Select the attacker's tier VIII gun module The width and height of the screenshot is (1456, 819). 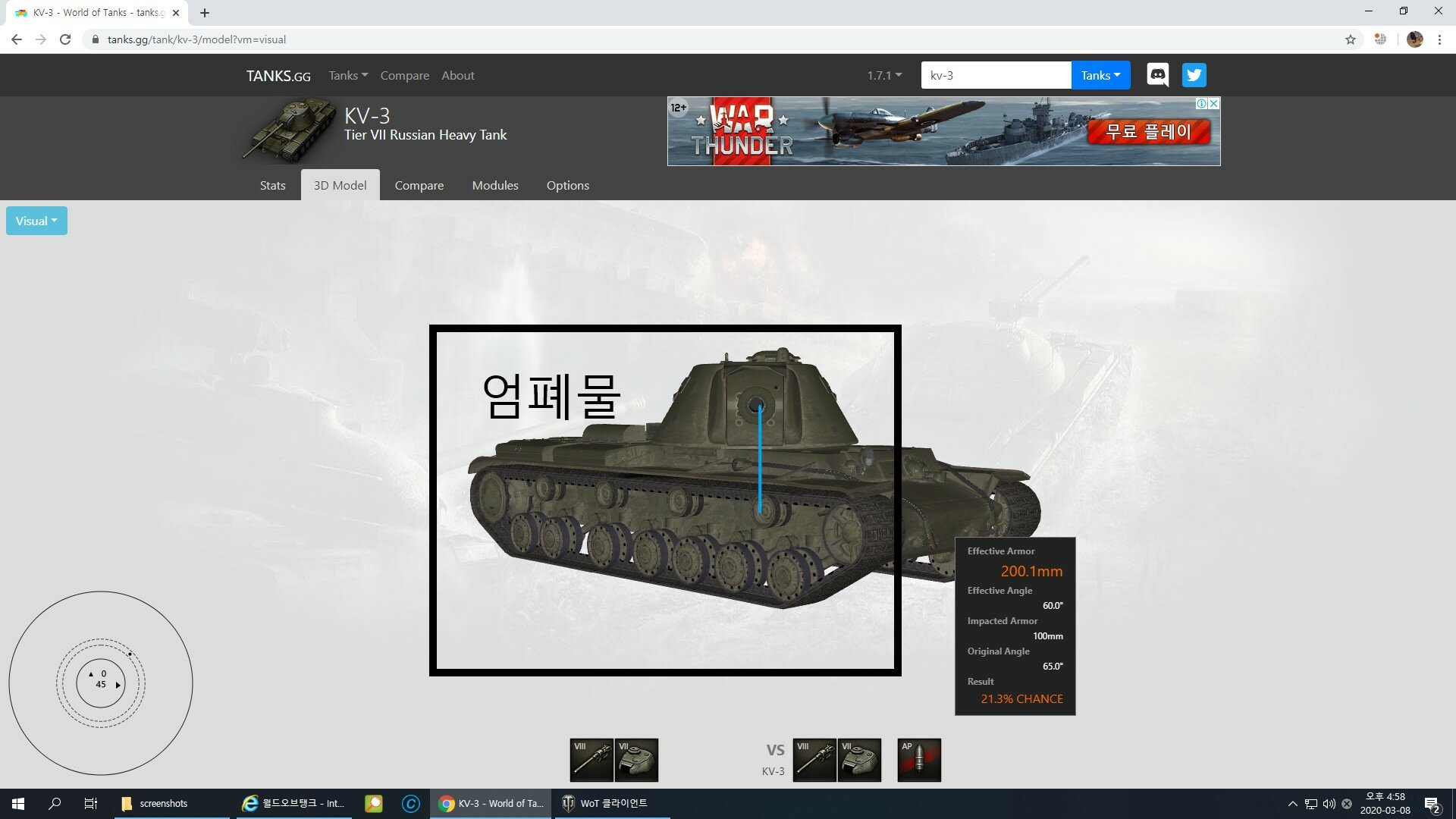point(591,760)
